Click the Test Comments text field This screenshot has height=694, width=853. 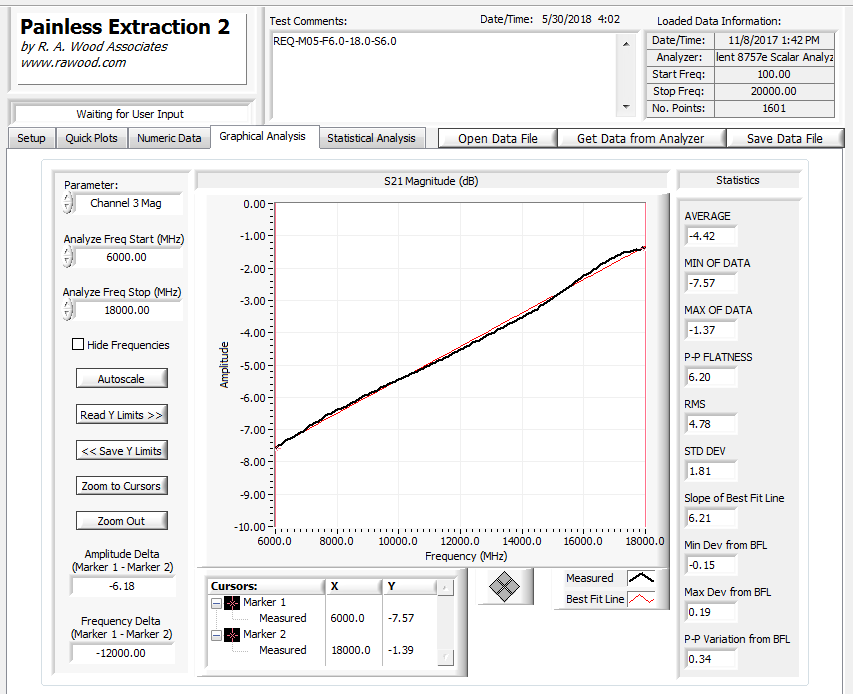[x=443, y=75]
